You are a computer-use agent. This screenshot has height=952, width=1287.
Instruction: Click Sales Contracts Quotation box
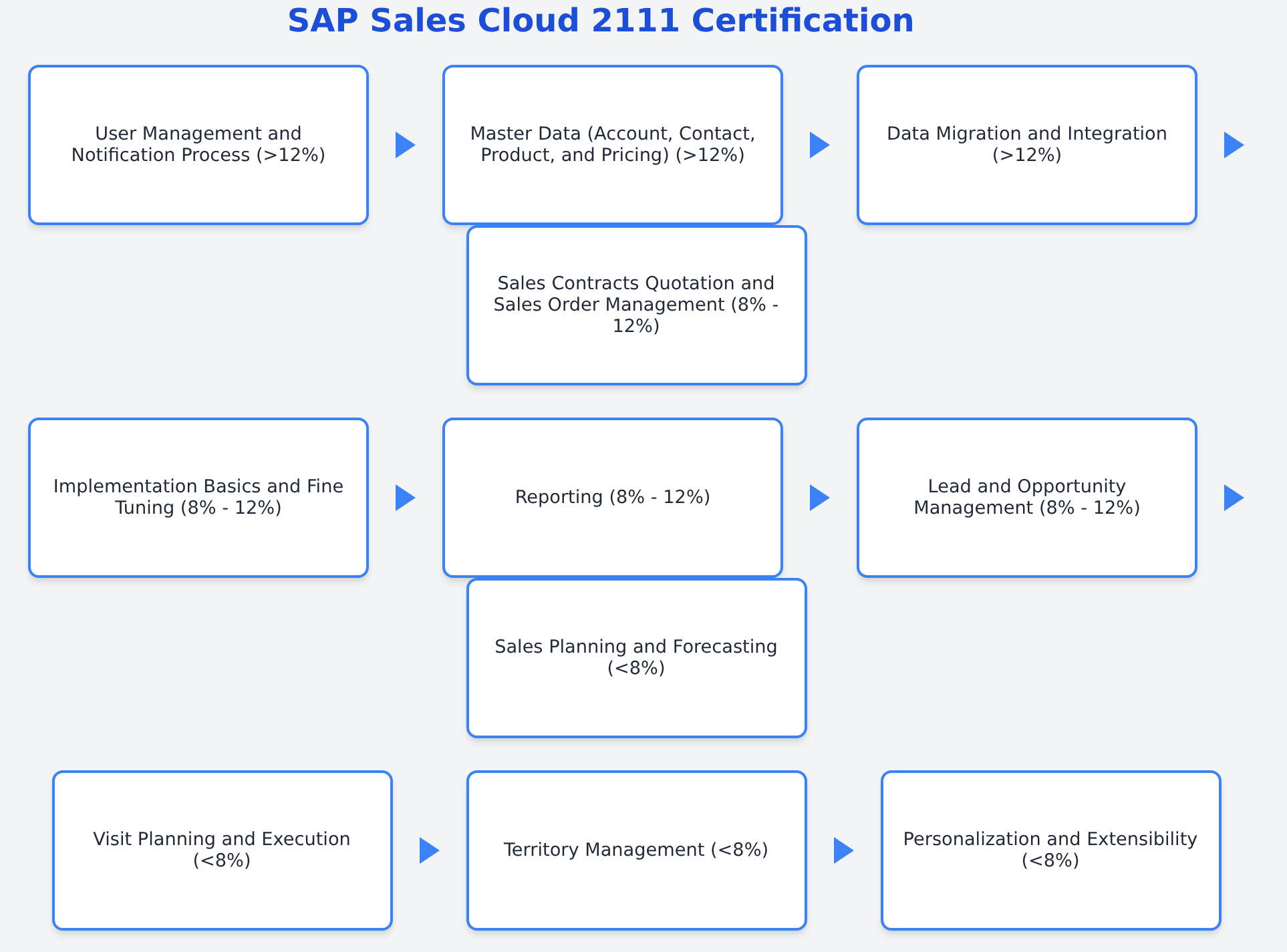click(x=637, y=305)
